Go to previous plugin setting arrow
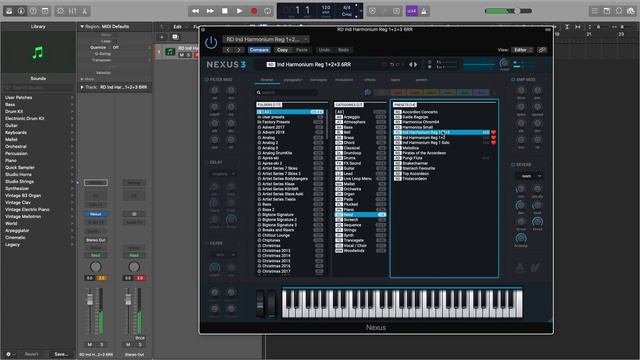Image resolution: width=640 pixels, height=360 pixels. pyautogui.click(x=228, y=50)
